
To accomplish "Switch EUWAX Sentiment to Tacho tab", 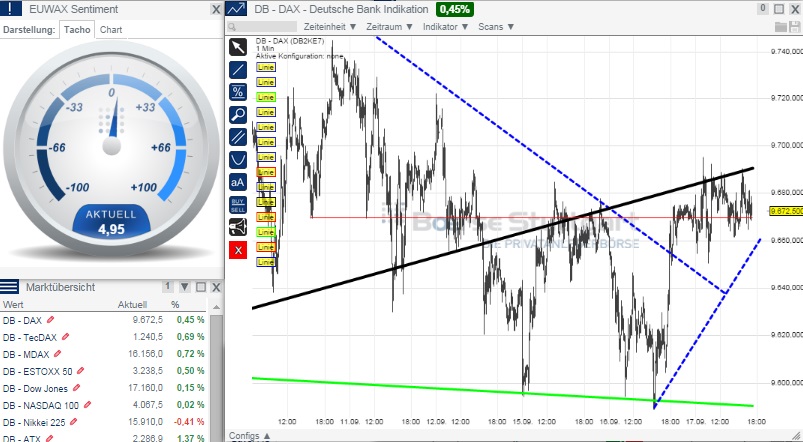I will [77, 30].
